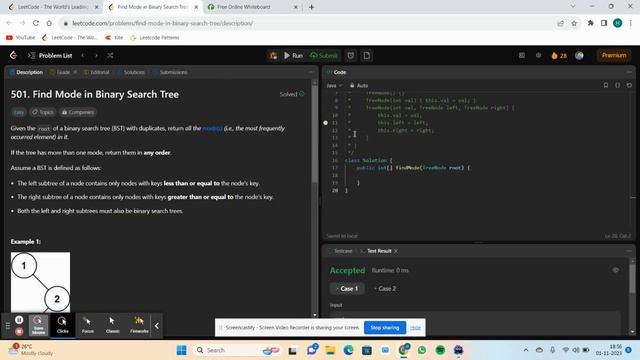Select the Easy difficulty tag
The width and height of the screenshot is (640, 360).
(x=19, y=112)
